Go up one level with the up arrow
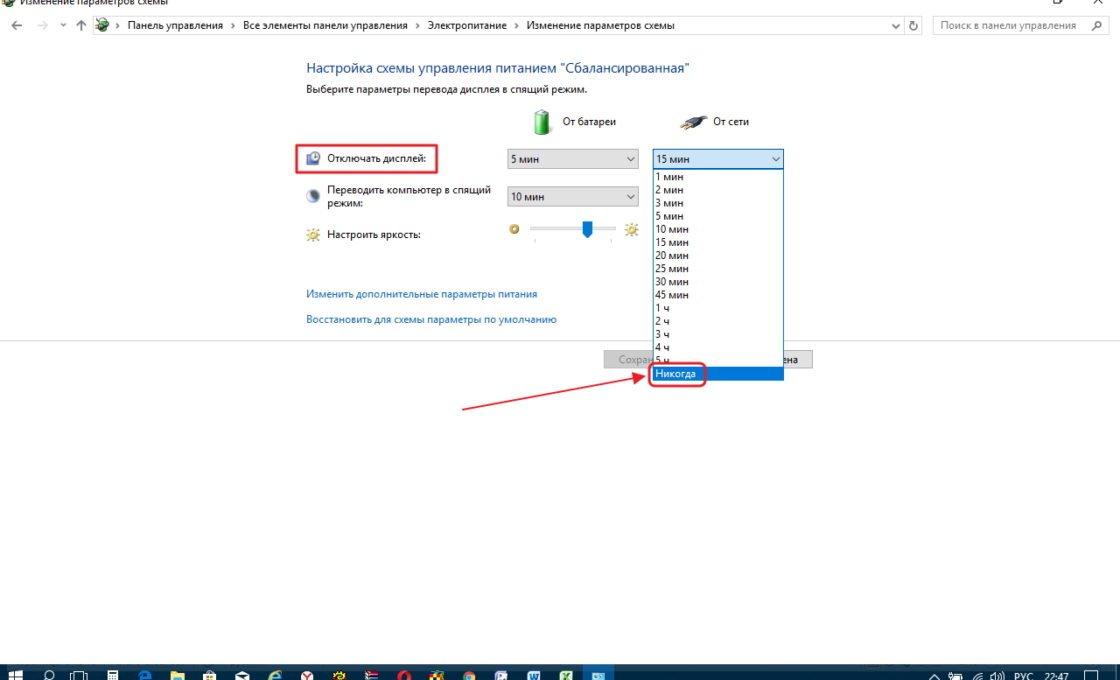Screen dimensions: 1120x680 pyautogui.click(x=81, y=26)
